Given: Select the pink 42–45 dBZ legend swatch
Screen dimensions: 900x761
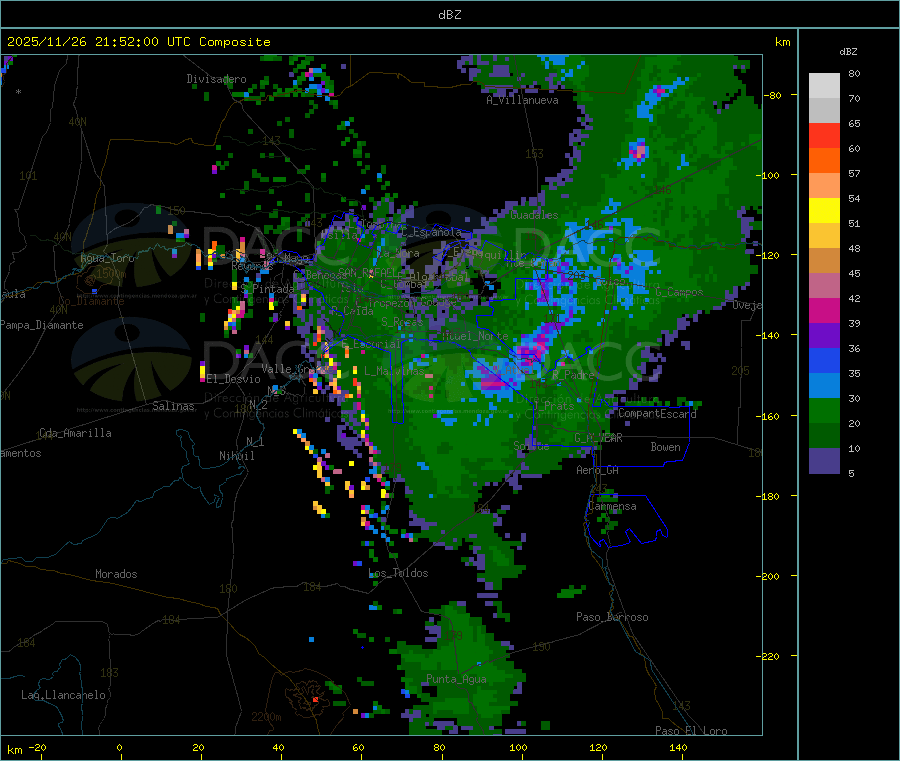Looking at the screenshot, I should click(x=824, y=286).
